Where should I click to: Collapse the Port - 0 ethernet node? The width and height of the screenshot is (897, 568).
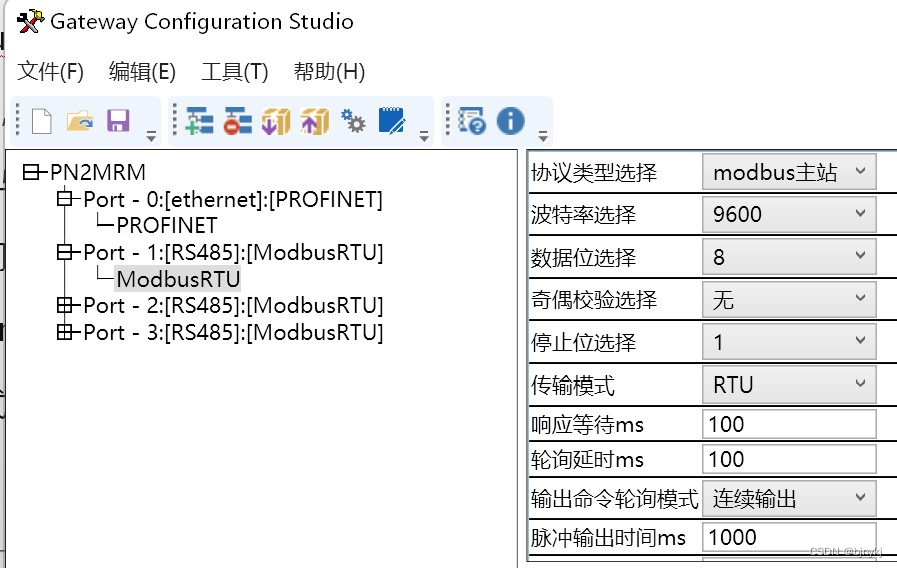tap(65, 199)
